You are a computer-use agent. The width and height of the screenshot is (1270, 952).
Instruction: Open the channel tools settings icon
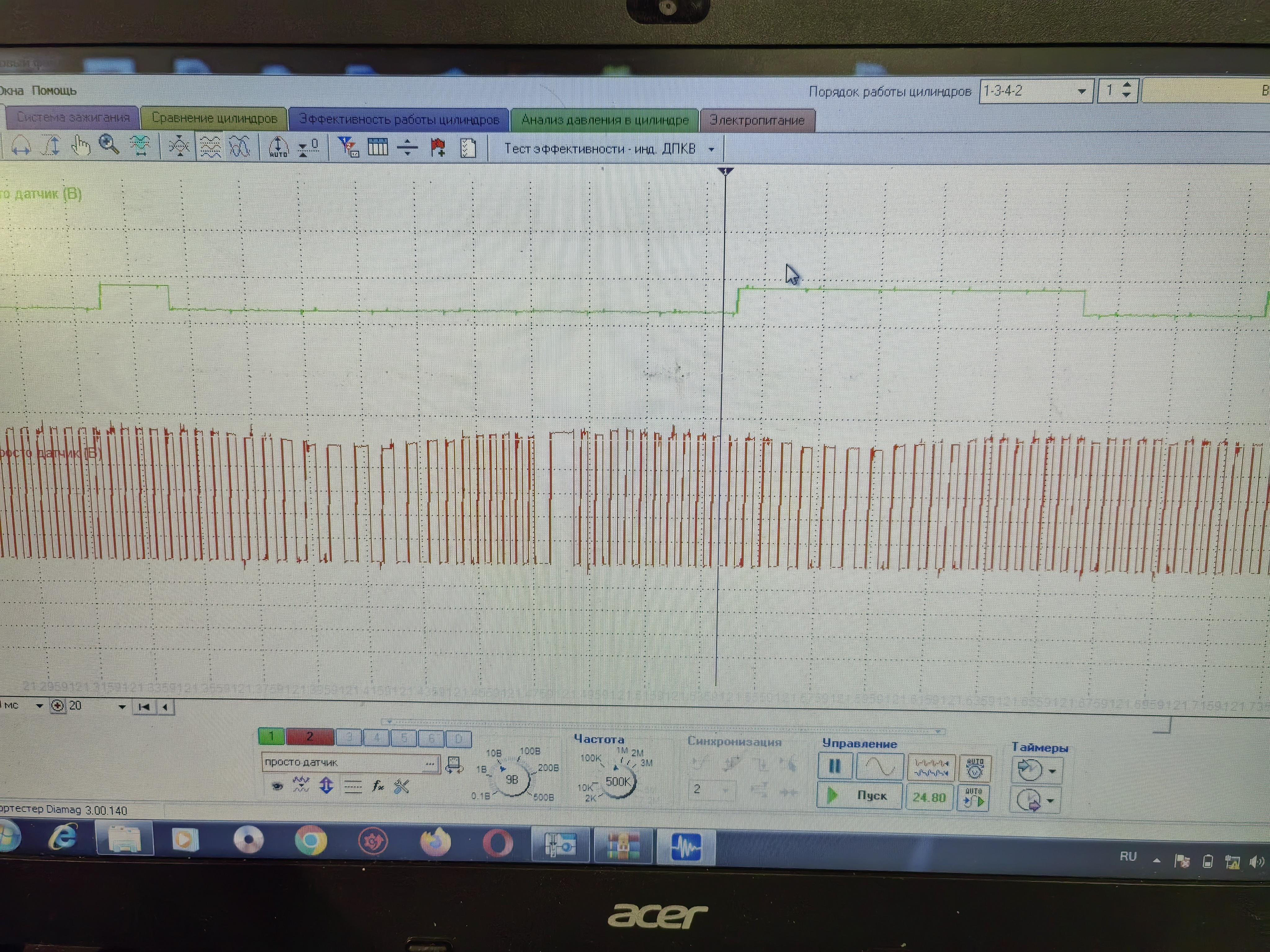pyautogui.click(x=402, y=787)
